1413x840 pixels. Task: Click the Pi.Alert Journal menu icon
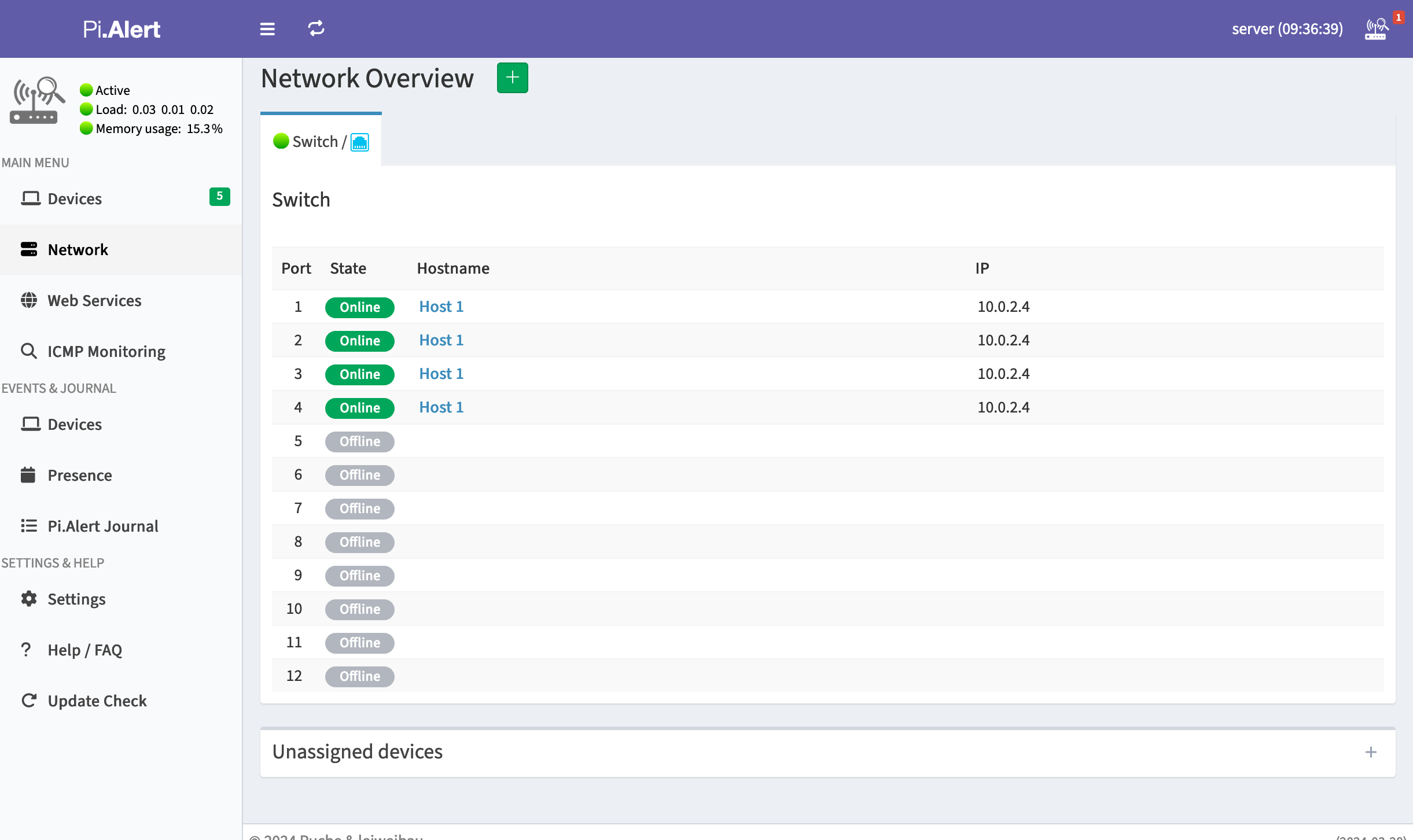(28, 525)
